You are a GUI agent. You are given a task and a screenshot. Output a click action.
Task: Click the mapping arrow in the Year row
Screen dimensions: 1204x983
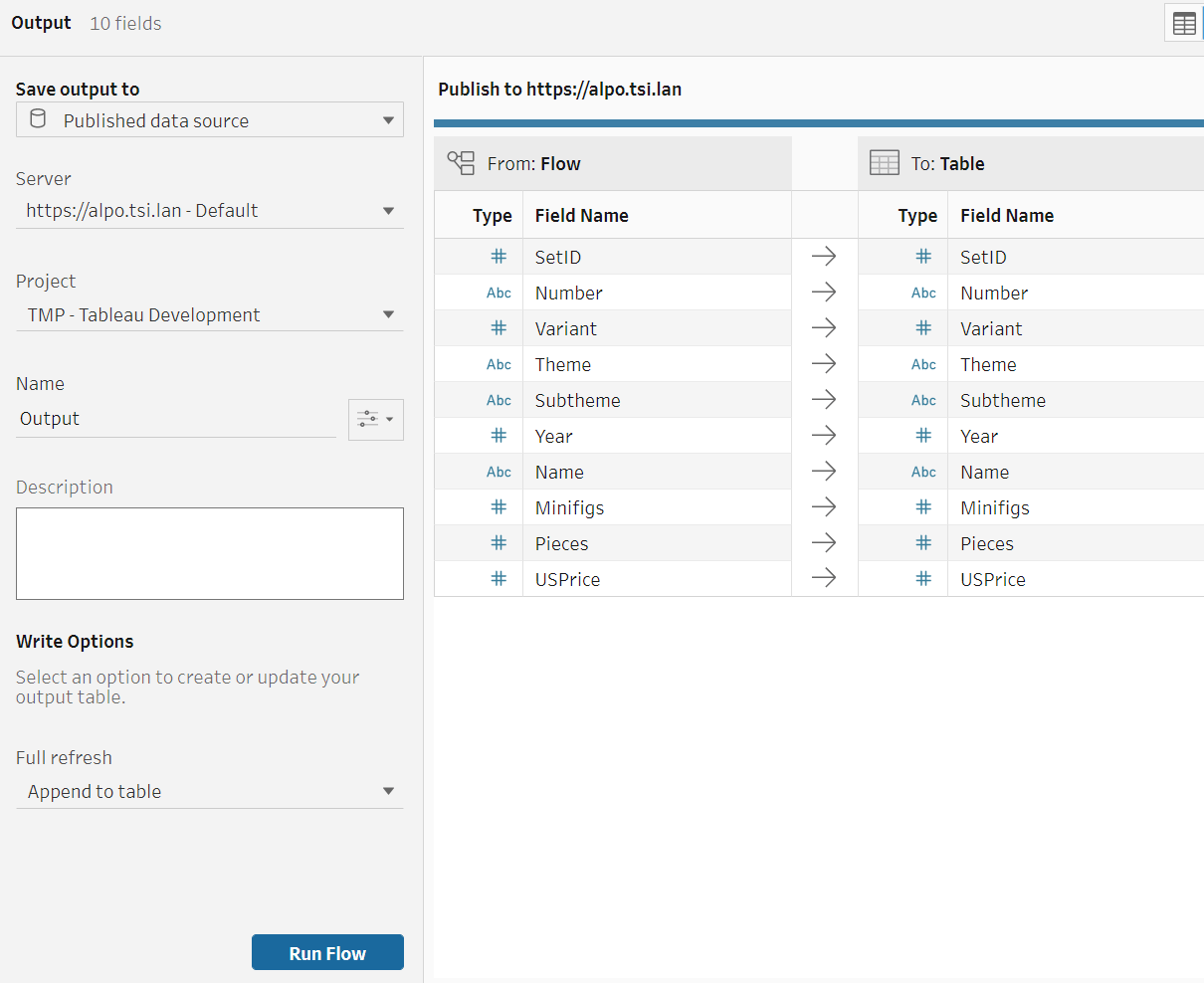824,436
